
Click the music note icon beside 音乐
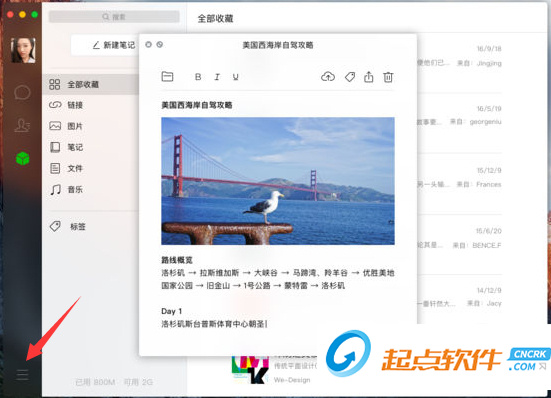pyautogui.click(x=55, y=190)
